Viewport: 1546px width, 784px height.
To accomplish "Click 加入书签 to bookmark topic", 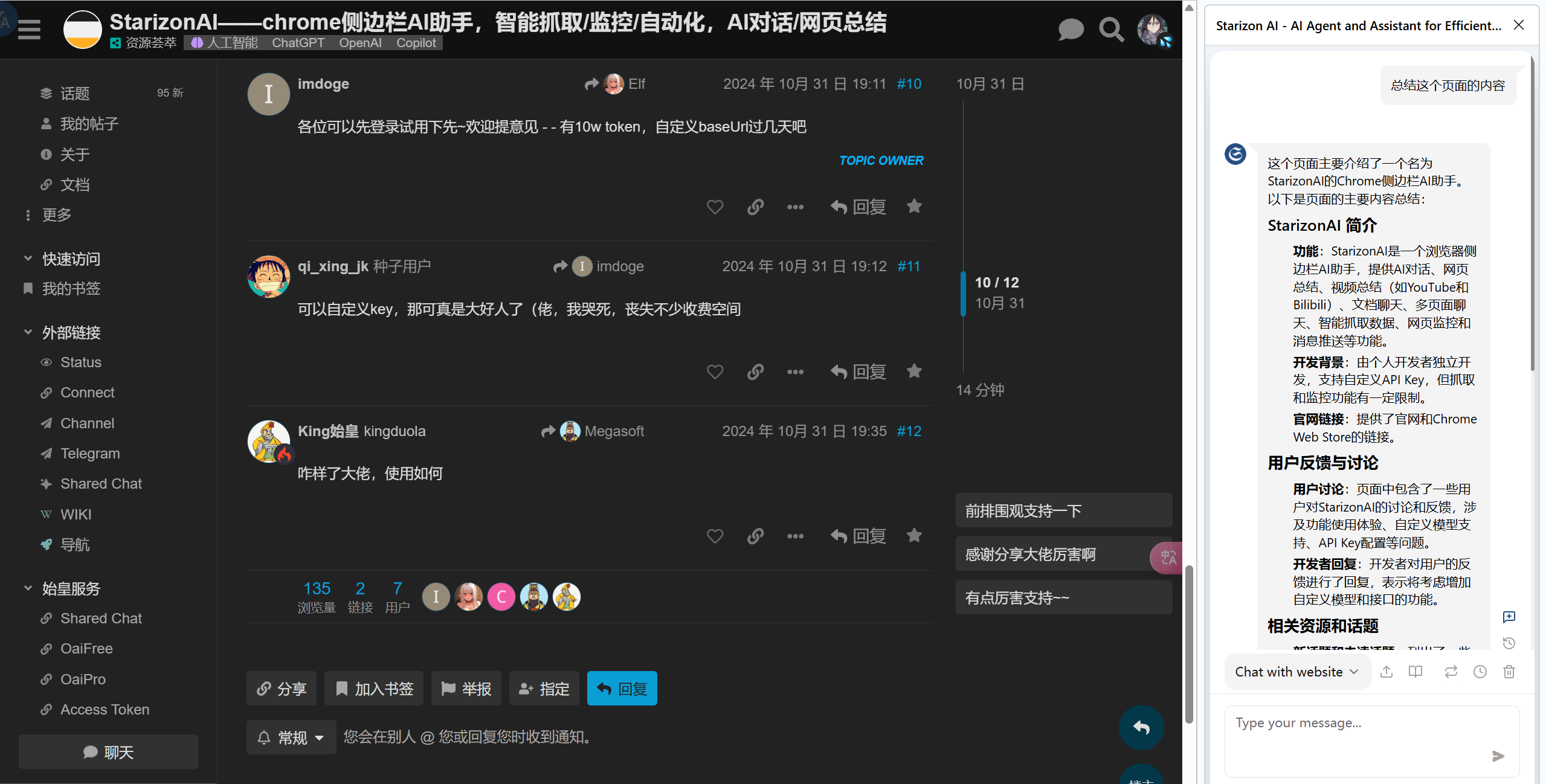I will (374, 689).
